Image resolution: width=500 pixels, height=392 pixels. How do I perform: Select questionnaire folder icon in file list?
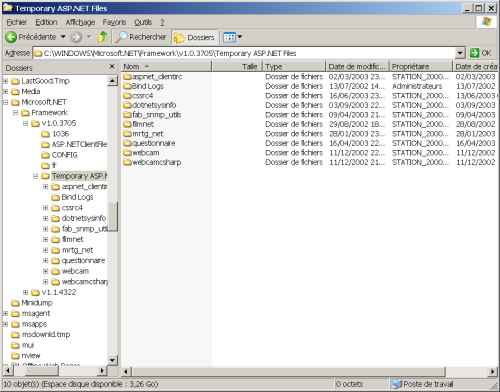pos(128,143)
